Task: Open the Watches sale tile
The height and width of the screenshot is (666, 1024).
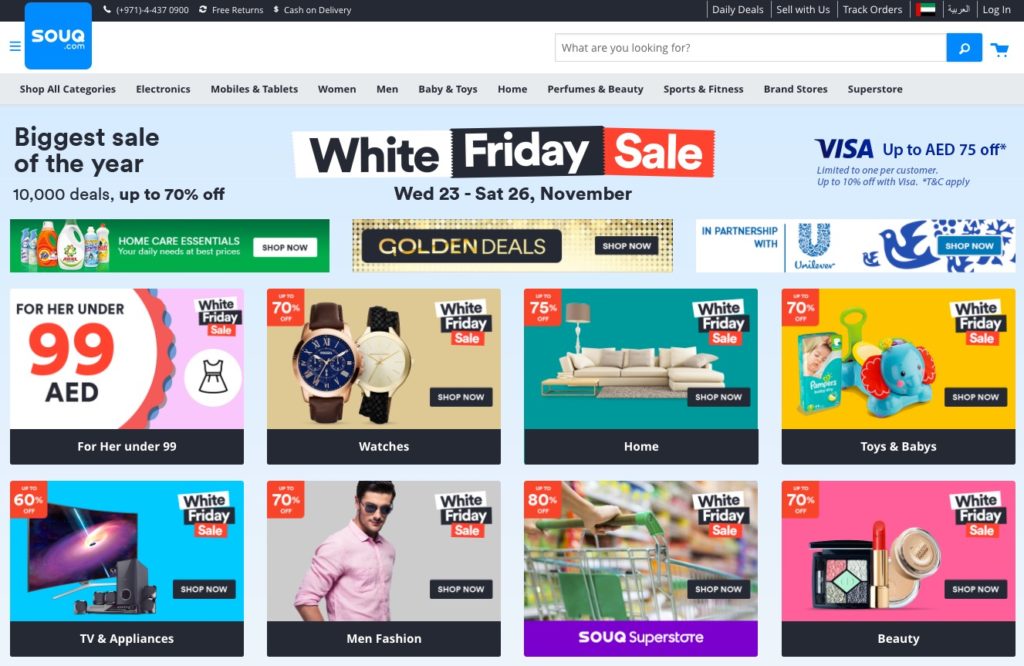Action: 384,377
